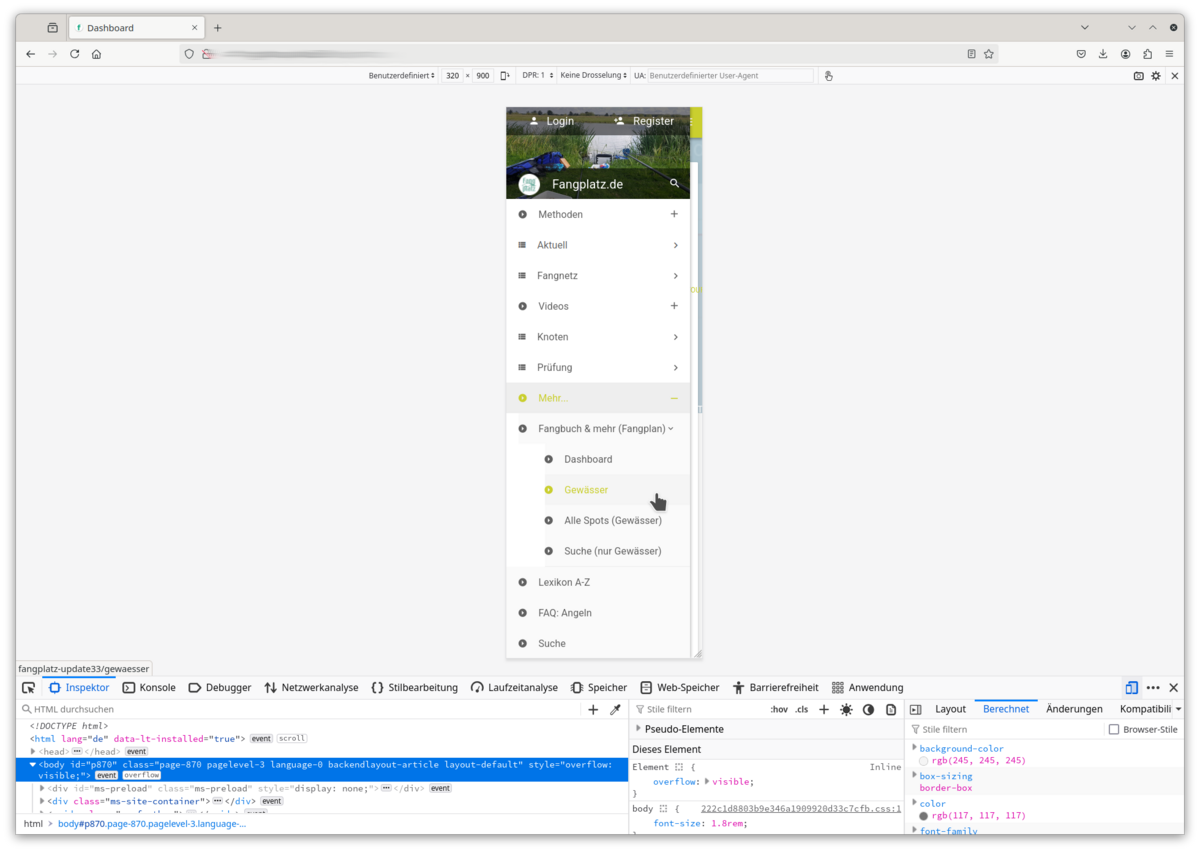1200x852 pixels.
Task: Click the rotate viewport icon
Action: tap(505, 76)
